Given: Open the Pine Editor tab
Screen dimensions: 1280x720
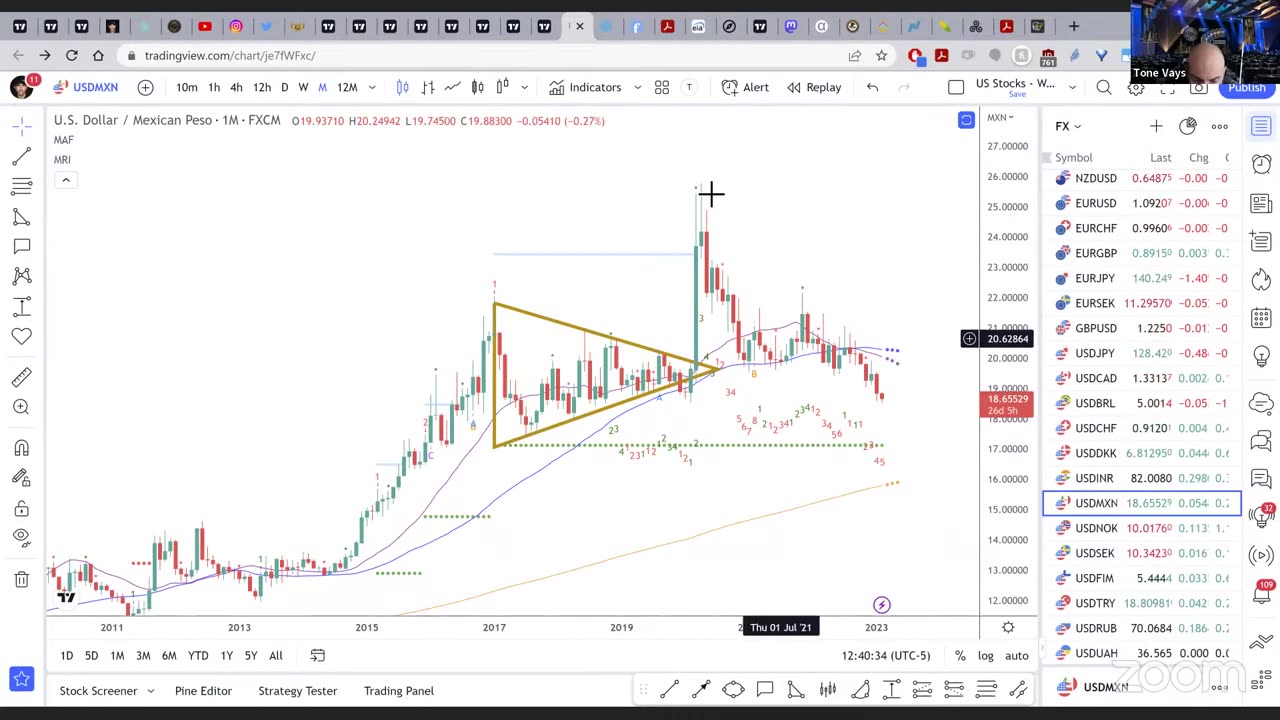Looking at the screenshot, I should click(203, 691).
